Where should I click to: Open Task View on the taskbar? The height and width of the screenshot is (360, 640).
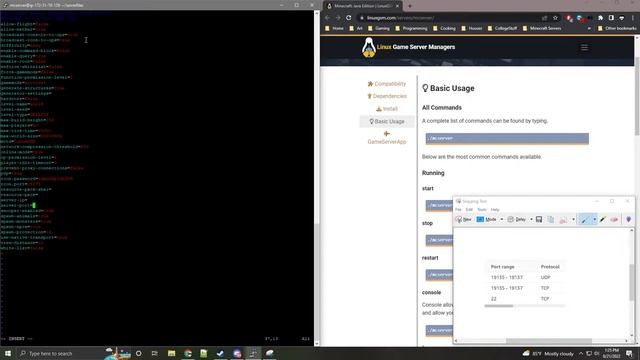click(x=154, y=353)
